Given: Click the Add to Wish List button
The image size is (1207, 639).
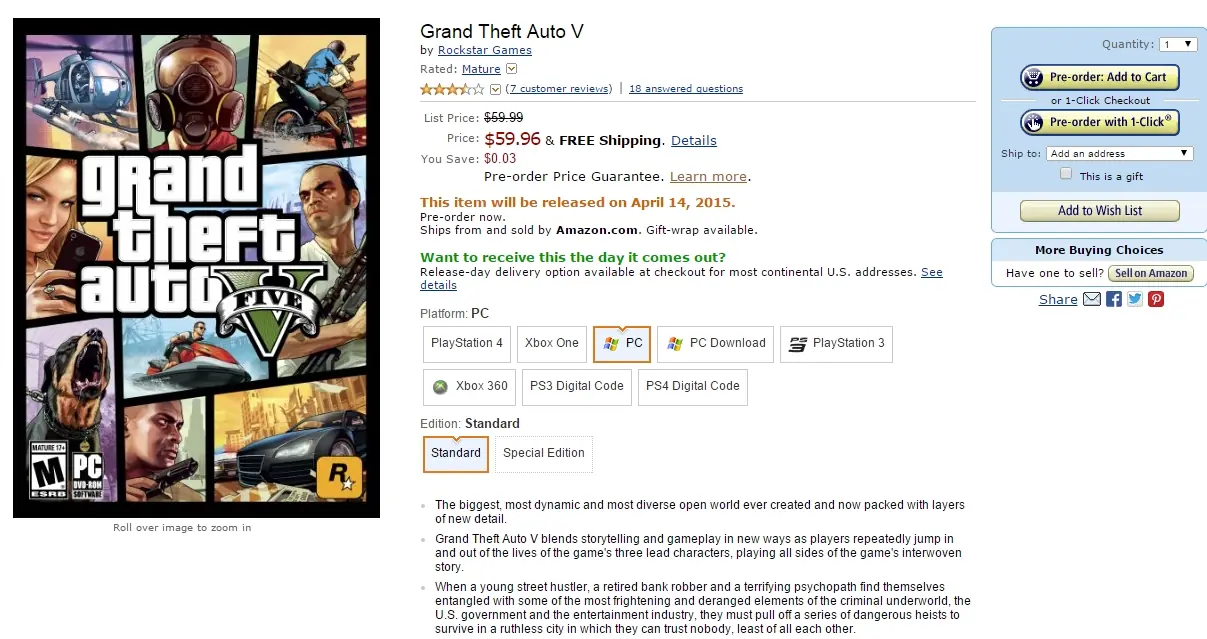Looking at the screenshot, I should [x=1099, y=211].
